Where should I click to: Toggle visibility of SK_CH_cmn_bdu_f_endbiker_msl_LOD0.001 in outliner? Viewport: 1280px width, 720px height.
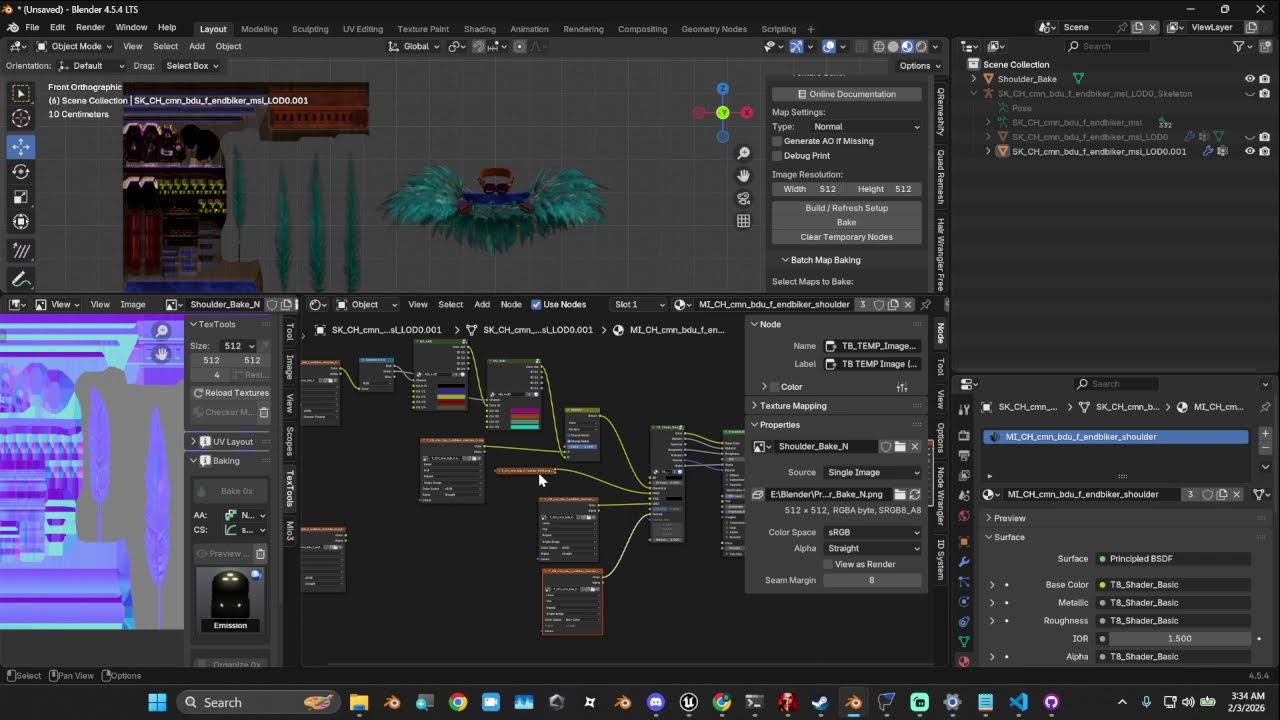(1249, 151)
